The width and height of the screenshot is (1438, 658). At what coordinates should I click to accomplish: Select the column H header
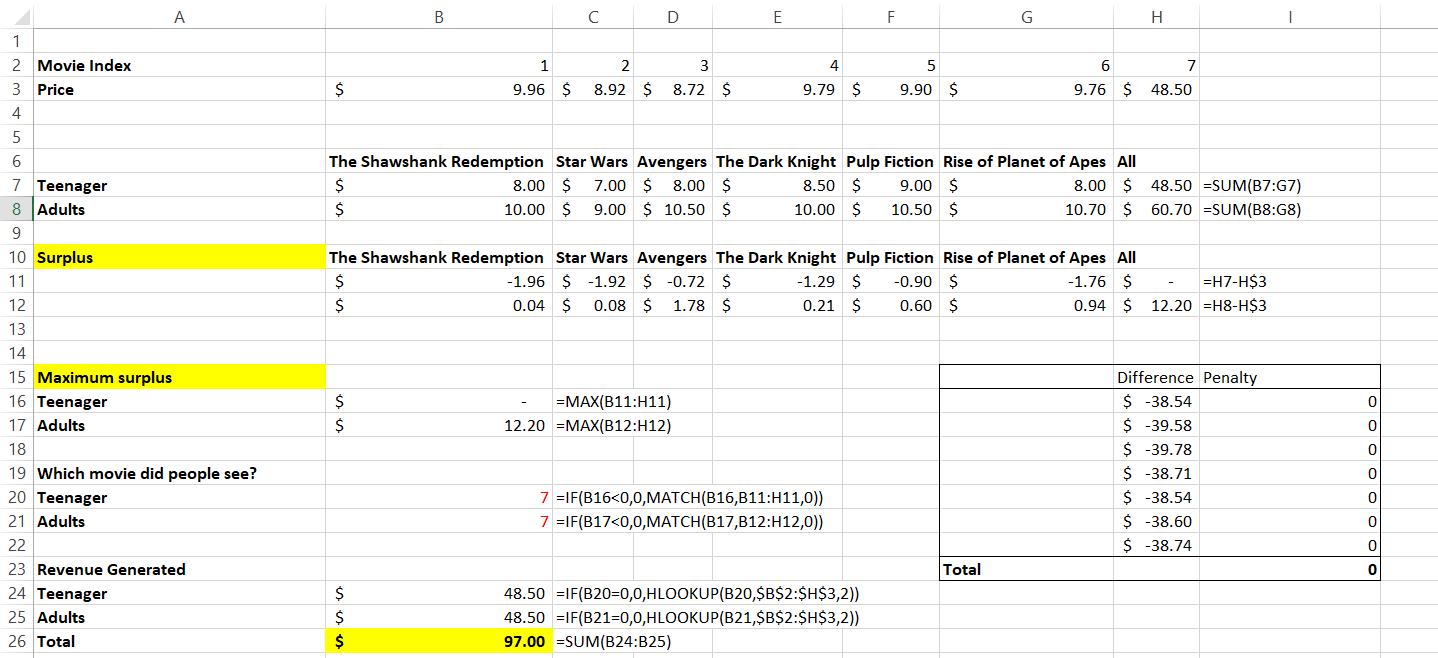pyautogui.click(x=1156, y=15)
